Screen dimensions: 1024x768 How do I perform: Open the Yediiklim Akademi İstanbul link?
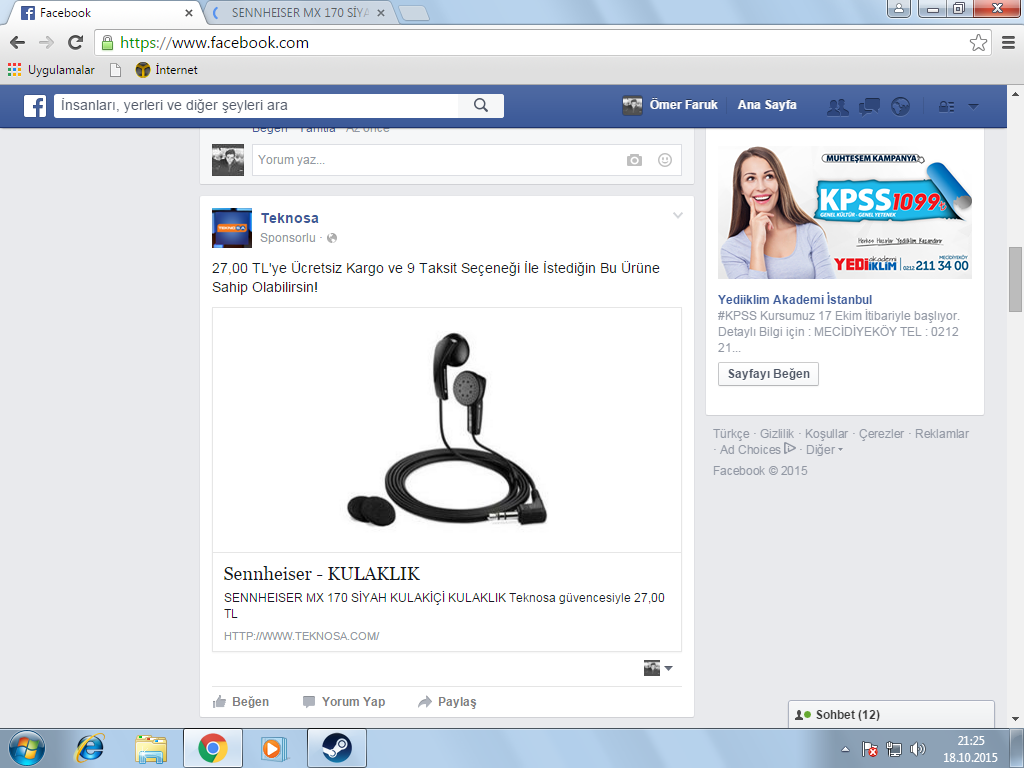coord(795,300)
